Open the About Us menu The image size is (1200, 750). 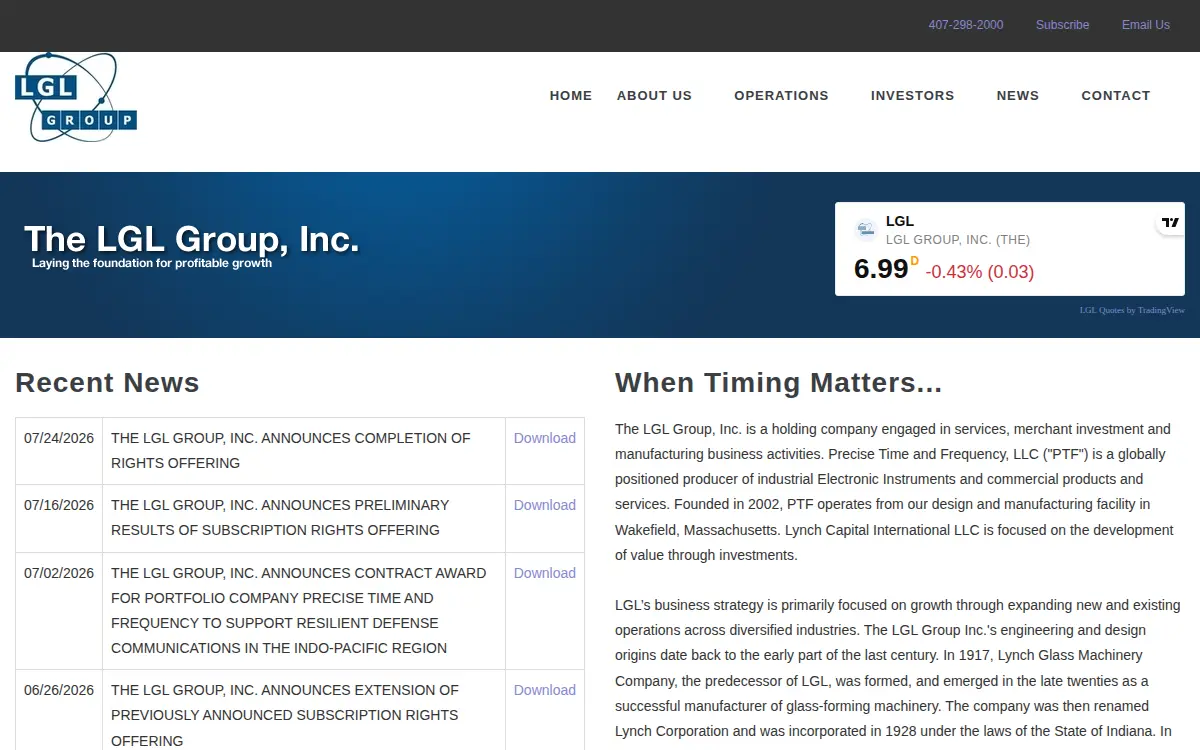pyautogui.click(x=654, y=96)
